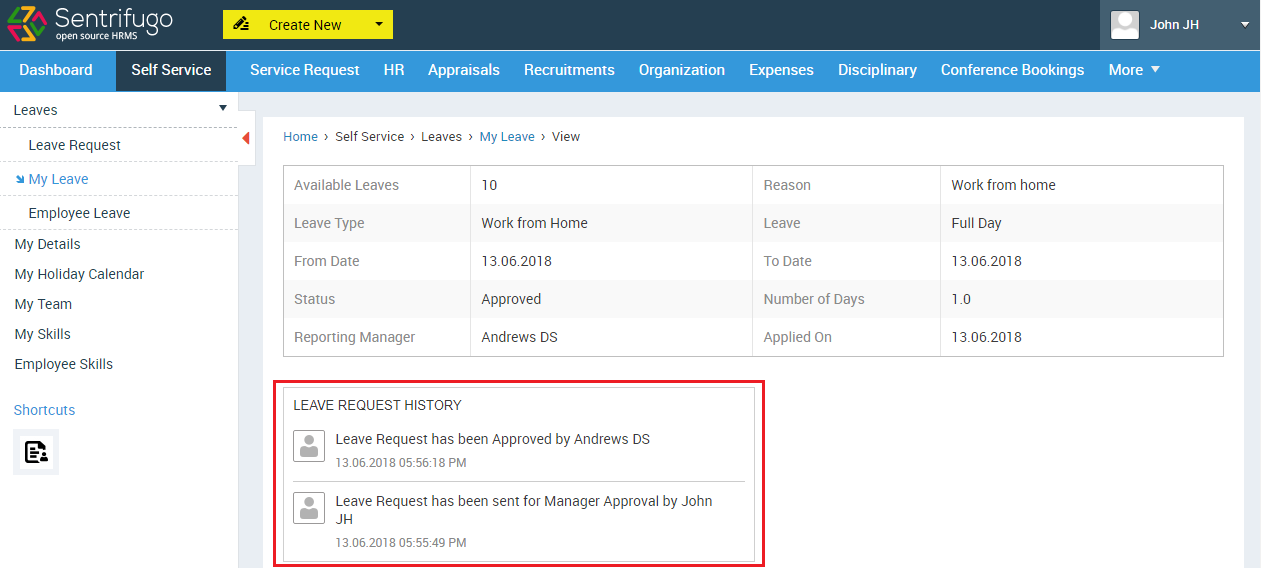Click the sent for Manager Approval avatar icon
Screen dimensions: 1261x568
coord(309,508)
